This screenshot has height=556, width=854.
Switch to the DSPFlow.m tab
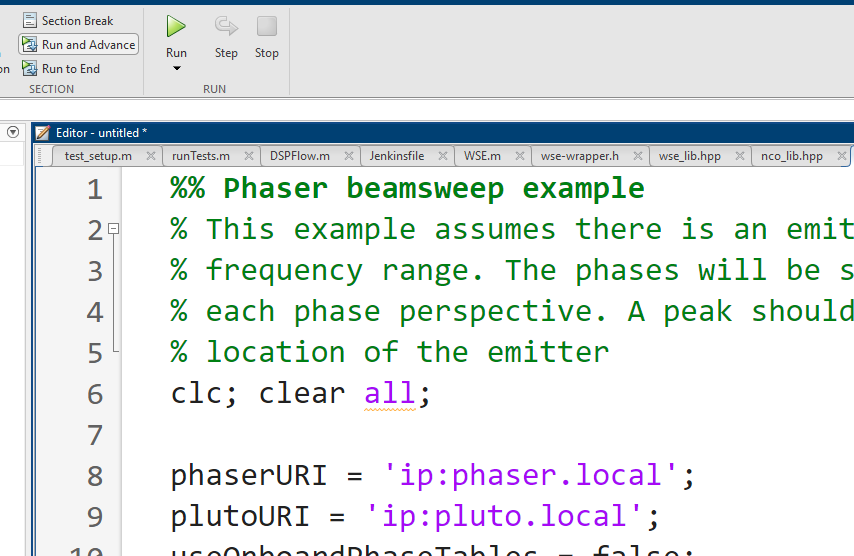click(300, 156)
